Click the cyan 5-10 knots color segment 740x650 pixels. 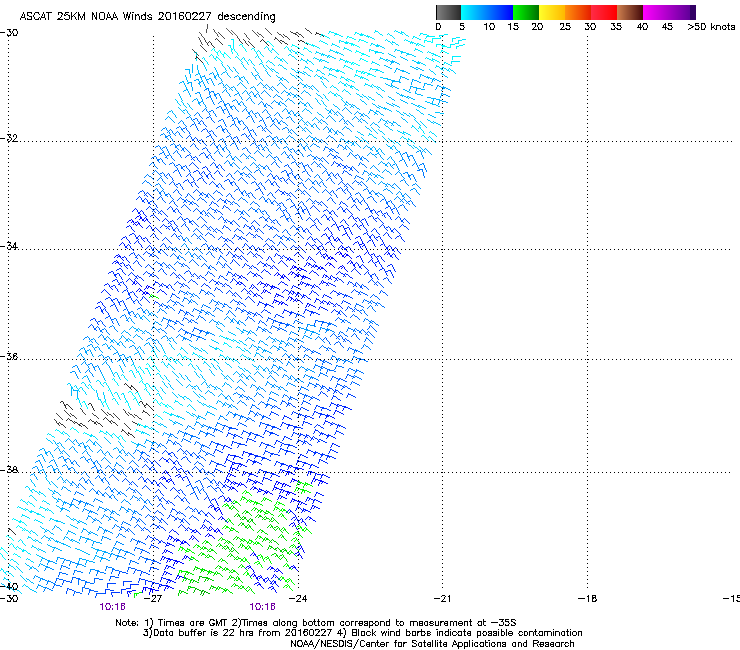(474, 12)
